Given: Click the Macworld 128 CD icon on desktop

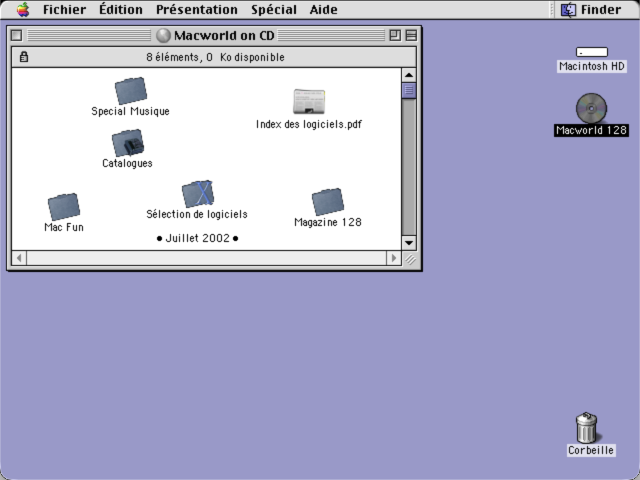Looking at the screenshot, I should point(591,108).
